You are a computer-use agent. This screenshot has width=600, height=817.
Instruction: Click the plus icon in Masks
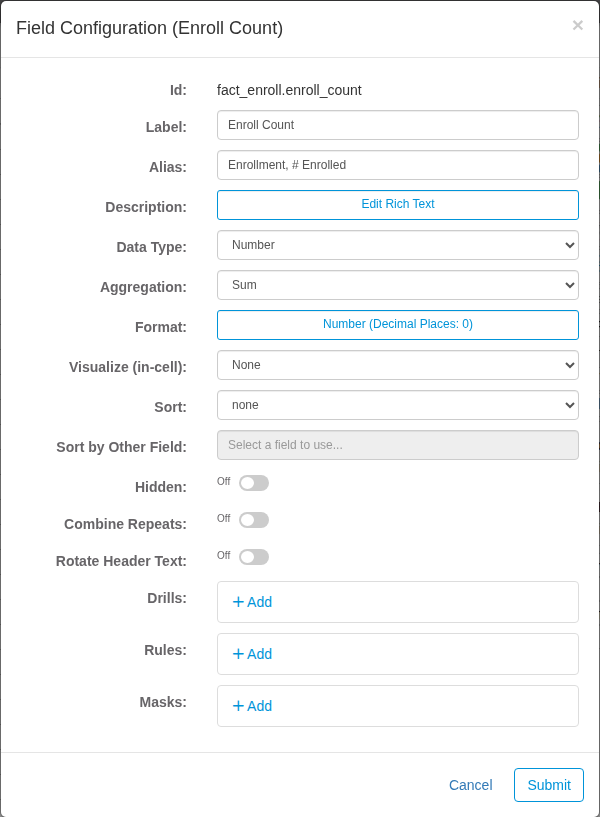[238, 706]
